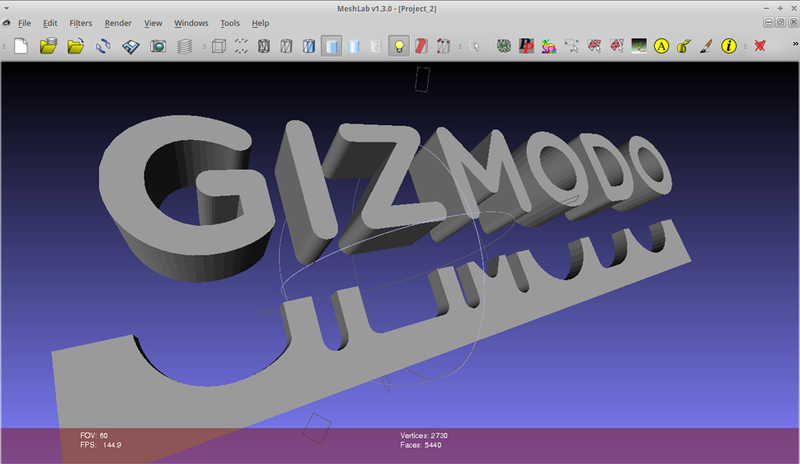The height and width of the screenshot is (464, 800).
Task: Toggle the red double-side lighting icon
Action: coord(421,46)
